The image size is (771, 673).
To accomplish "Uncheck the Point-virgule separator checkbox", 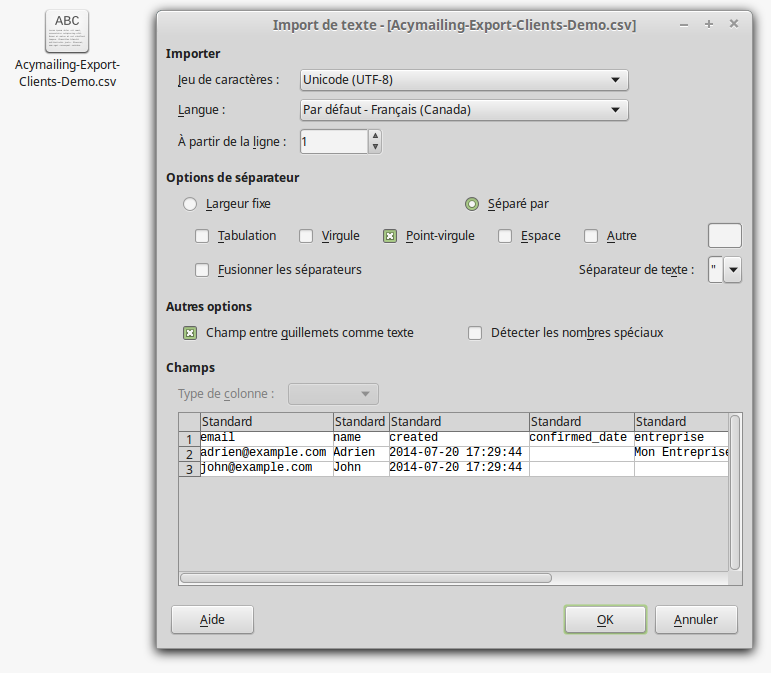I will tap(390, 236).
